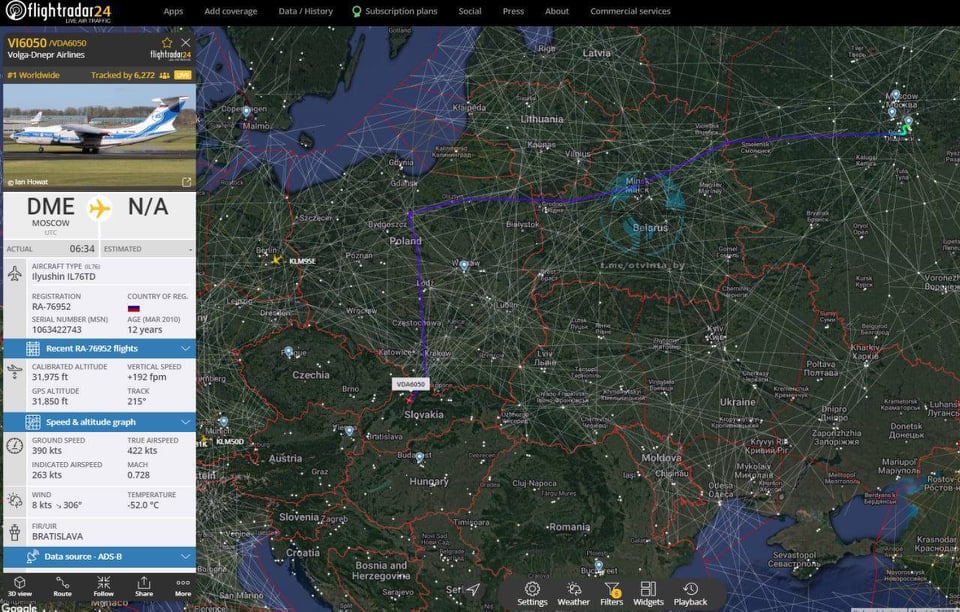
Task: Select the VDA6050 aircraft marker on map
Action: tap(410, 400)
